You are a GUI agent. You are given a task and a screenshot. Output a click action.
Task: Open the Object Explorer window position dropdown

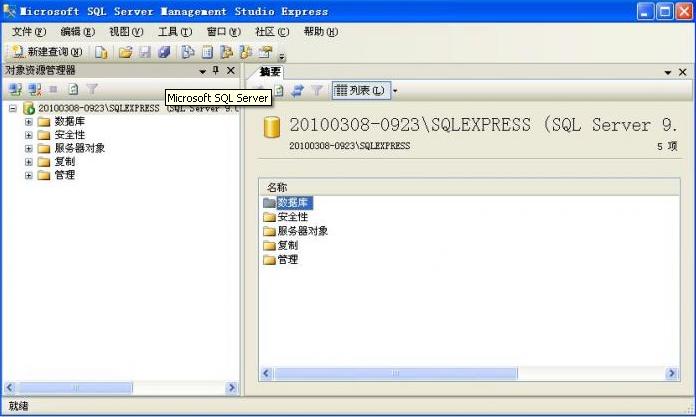pos(202,71)
